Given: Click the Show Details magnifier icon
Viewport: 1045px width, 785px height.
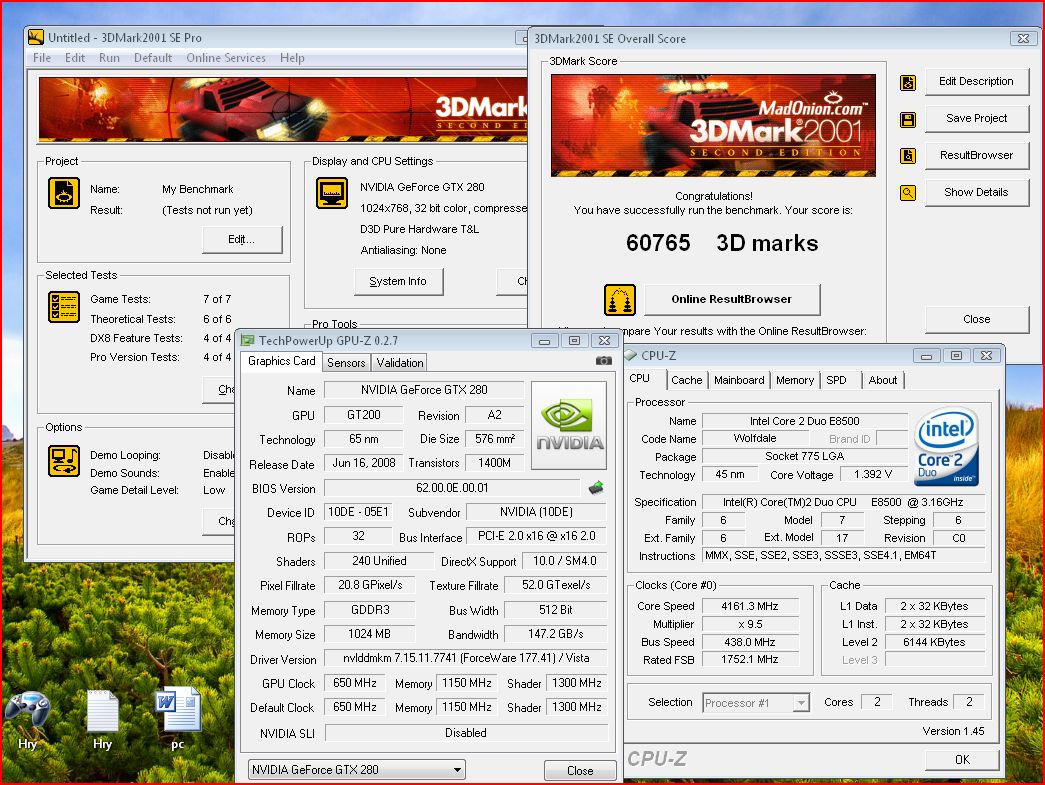Looking at the screenshot, I should 908,193.
